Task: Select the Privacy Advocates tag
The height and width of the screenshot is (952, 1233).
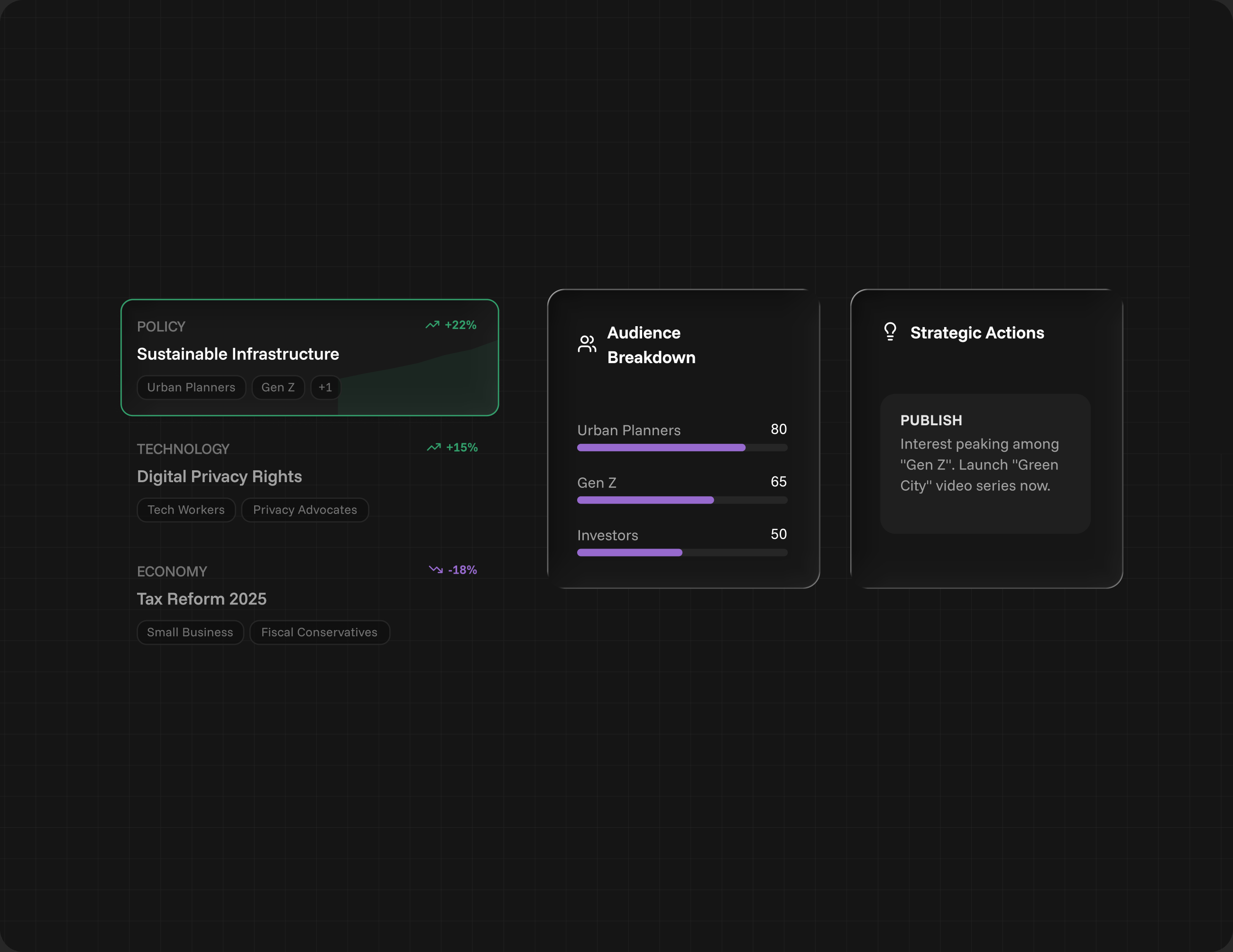Action: click(x=305, y=510)
